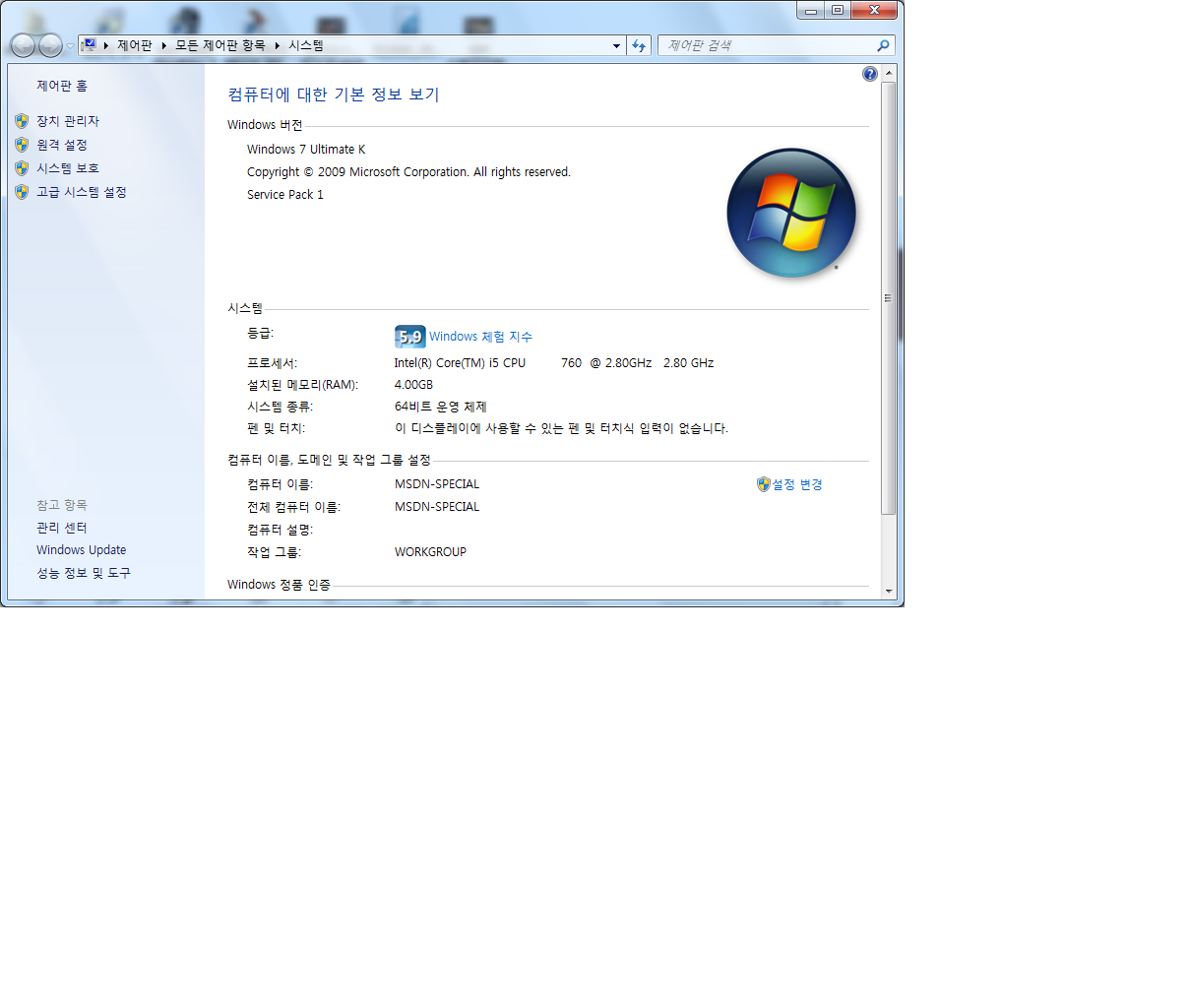Open the recent pages dropdown arrow
The height and width of the screenshot is (1008, 1189).
pos(70,46)
